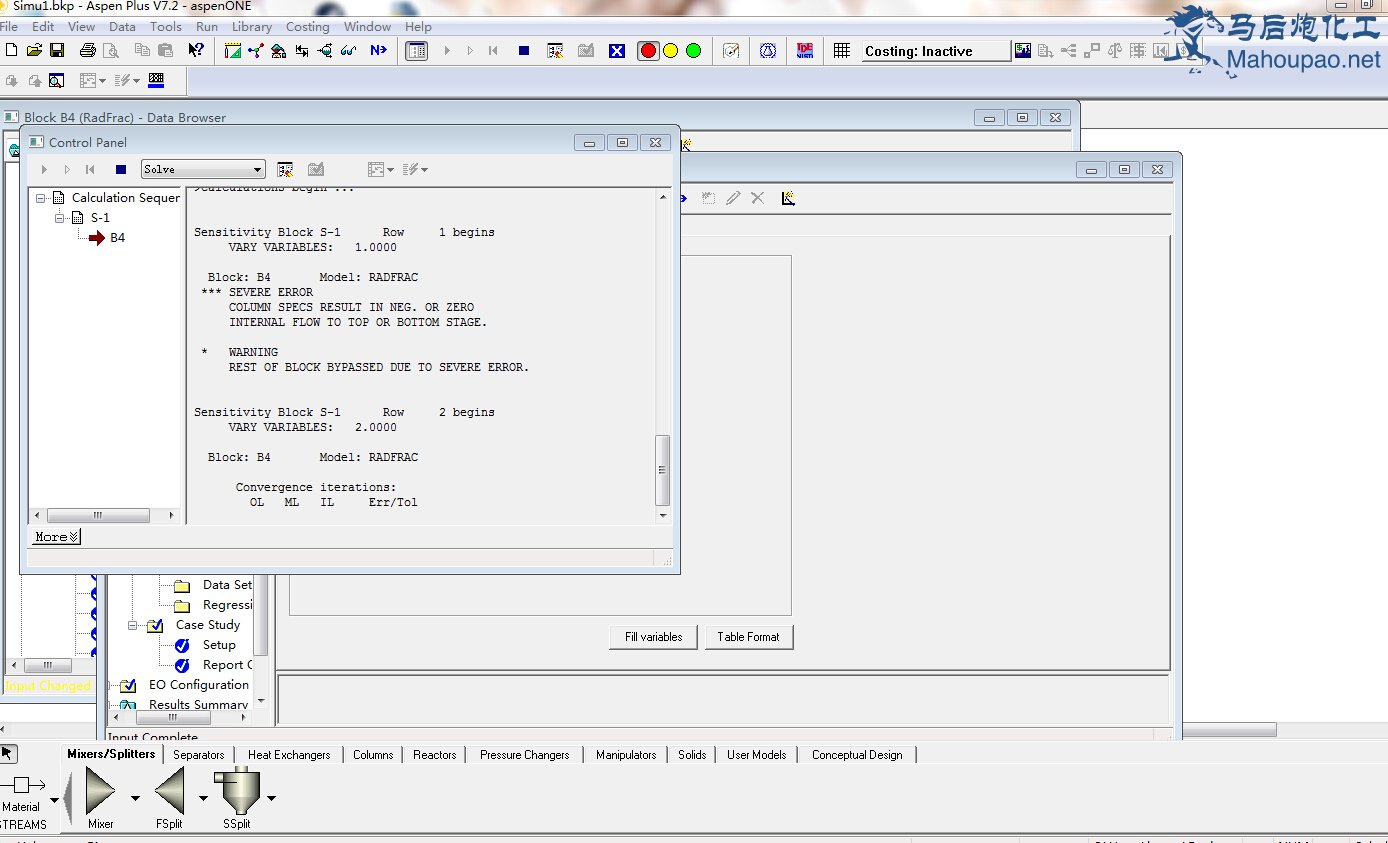Click the Print icon in main toolbar
The image size is (1388, 843).
coord(87,50)
